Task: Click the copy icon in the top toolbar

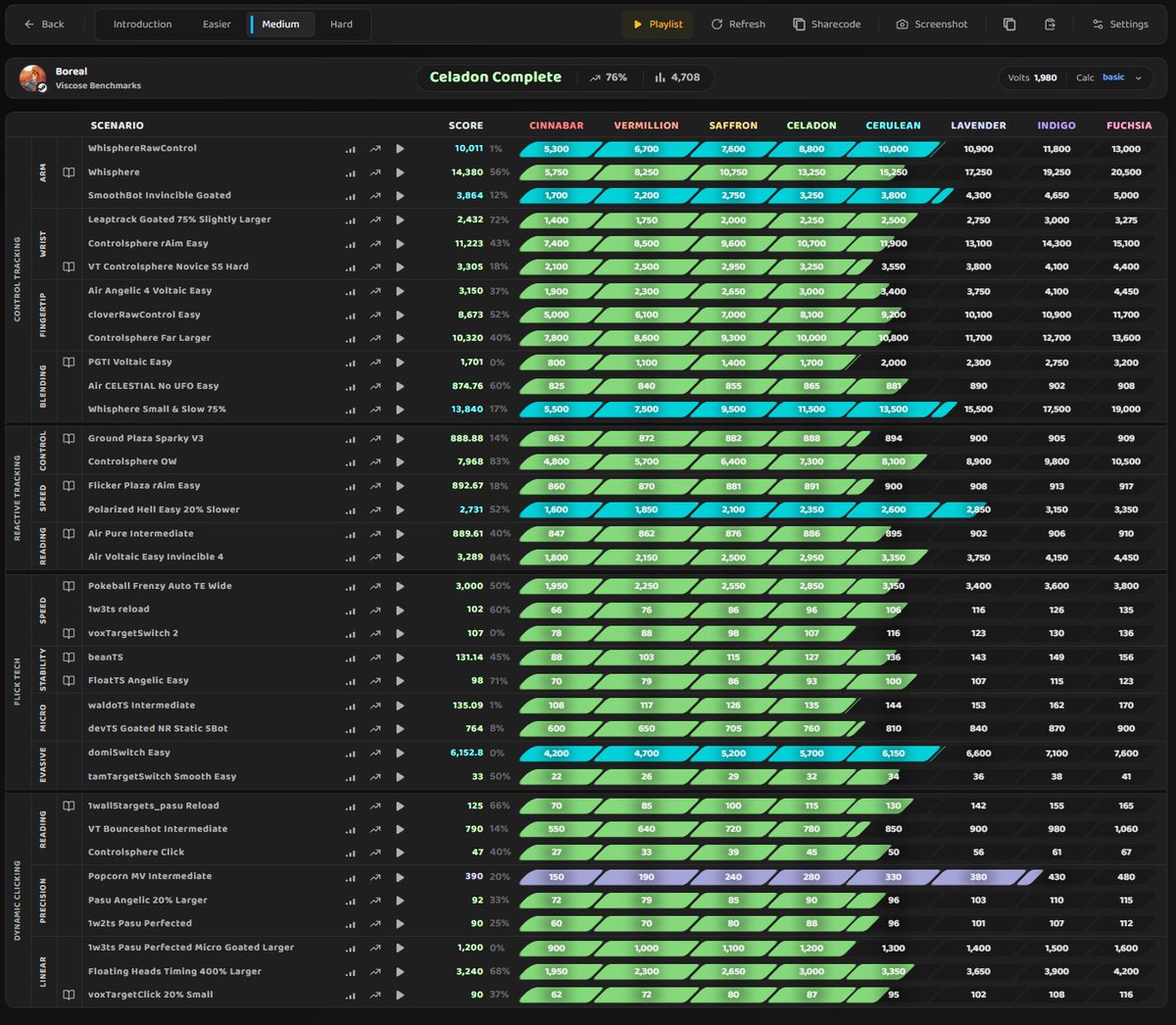Action: 1009,24
